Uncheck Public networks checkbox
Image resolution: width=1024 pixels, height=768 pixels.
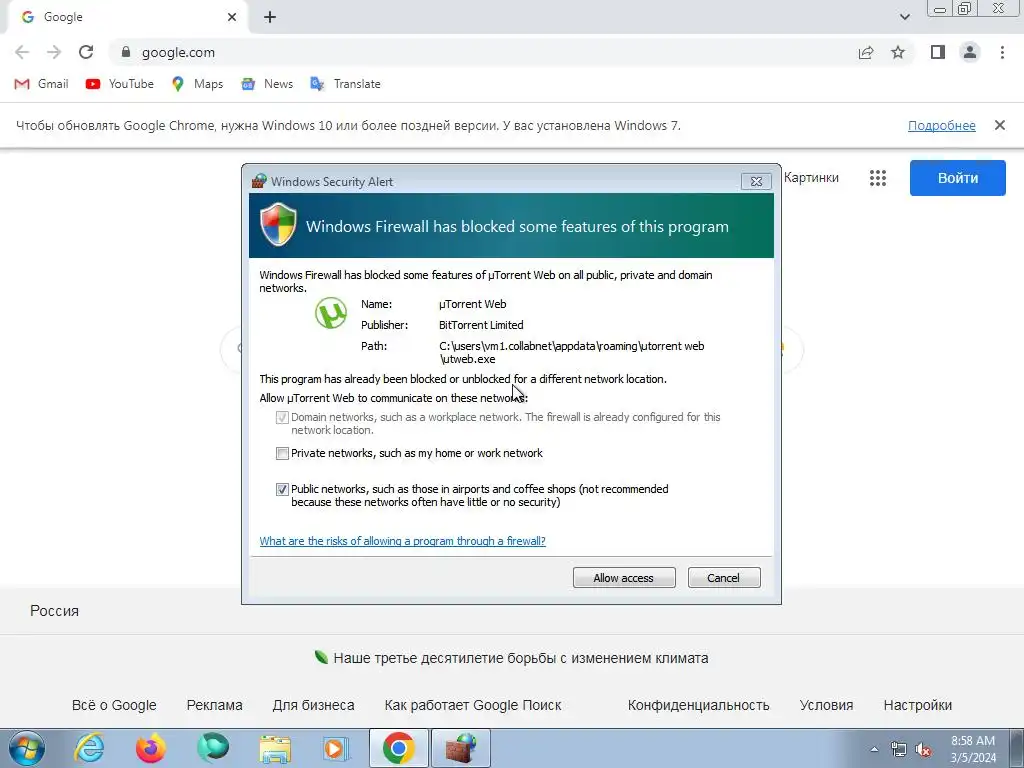(x=282, y=489)
